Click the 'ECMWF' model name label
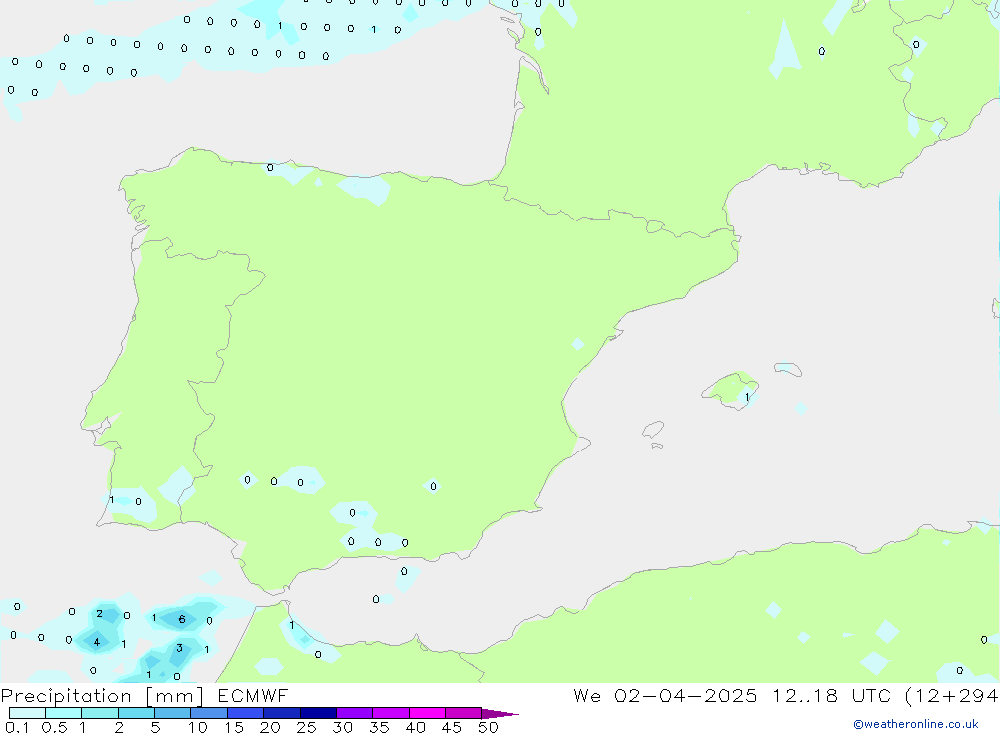1000x733 pixels. (253, 695)
